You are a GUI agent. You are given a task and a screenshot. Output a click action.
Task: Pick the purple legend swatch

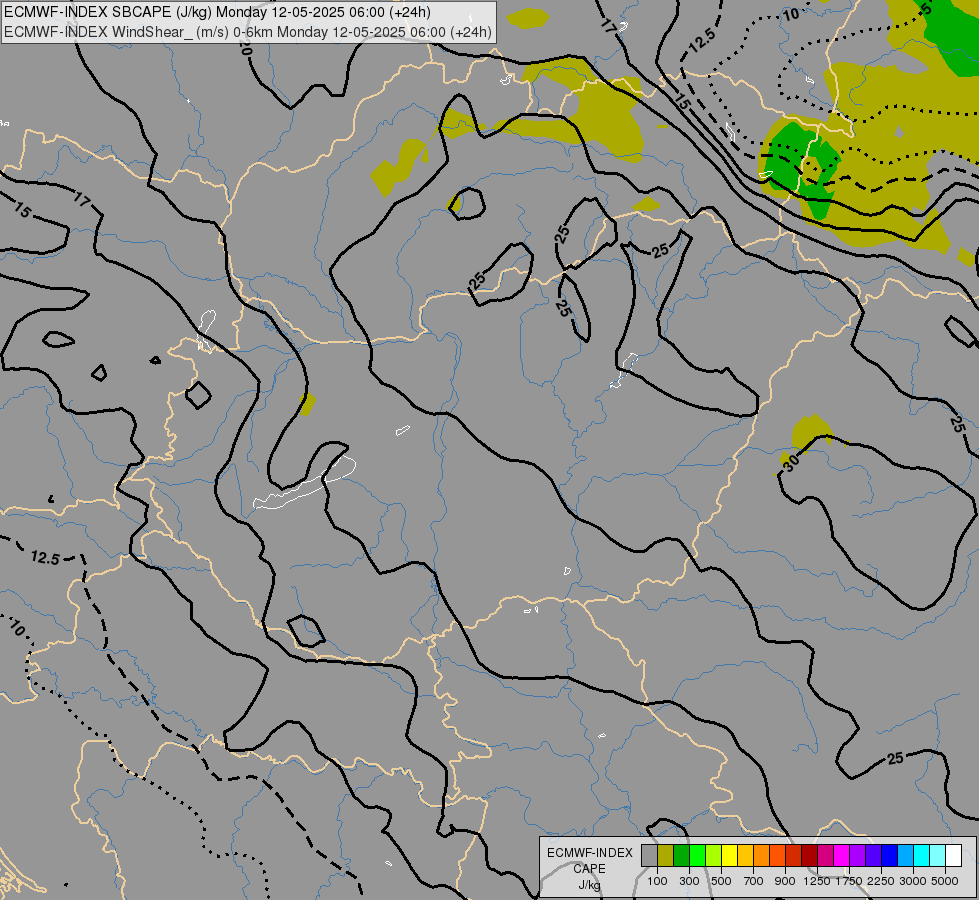857,856
